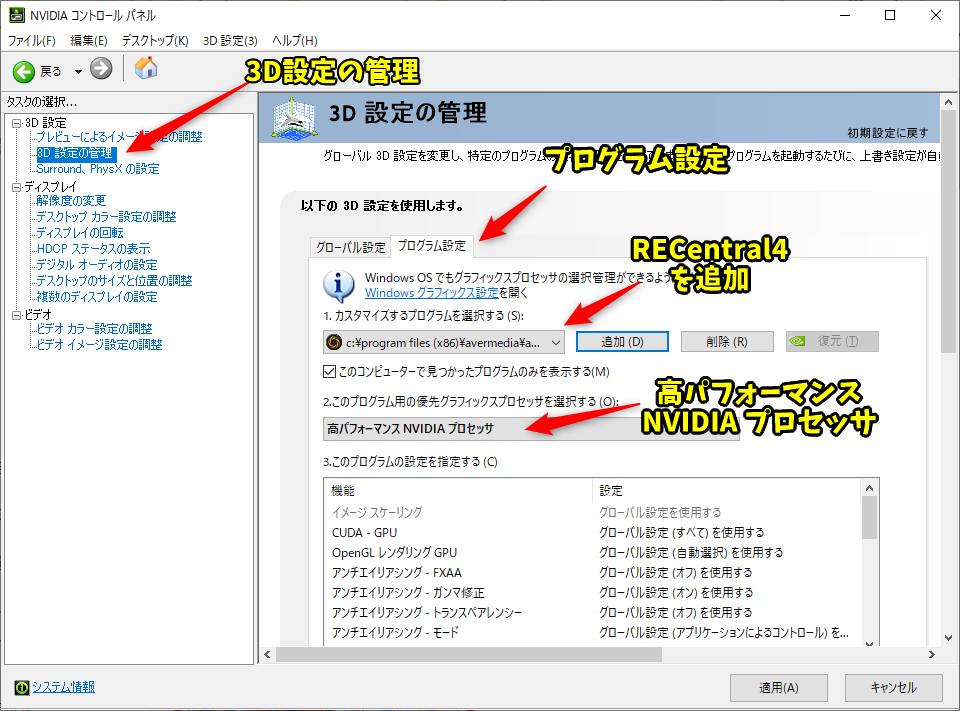Open 解像度の変更 page
The height and width of the screenshot is (711, 960).
(71, 201)
